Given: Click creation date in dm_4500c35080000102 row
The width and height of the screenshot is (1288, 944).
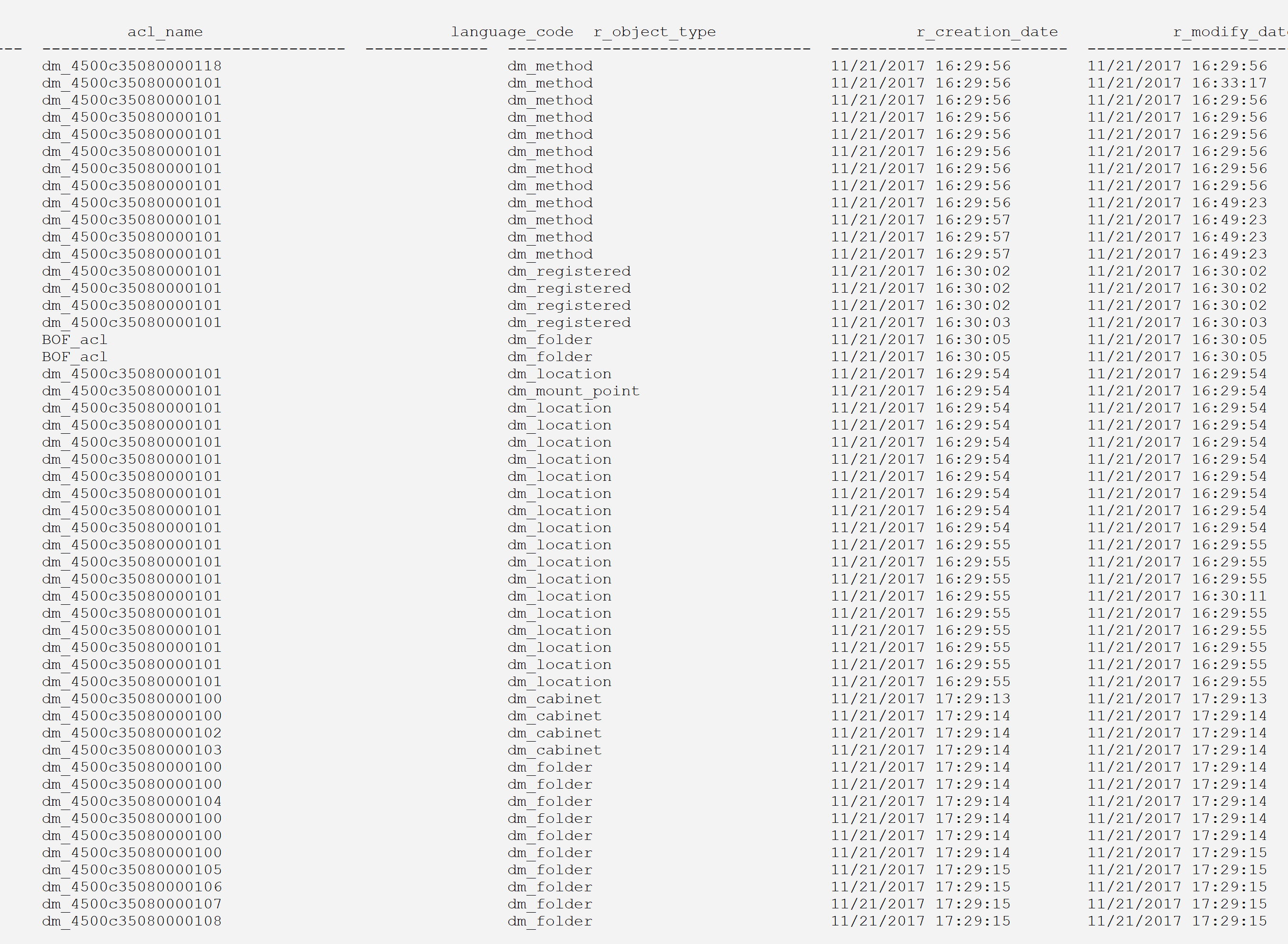Looking at the screenshot, I should 921,733.
